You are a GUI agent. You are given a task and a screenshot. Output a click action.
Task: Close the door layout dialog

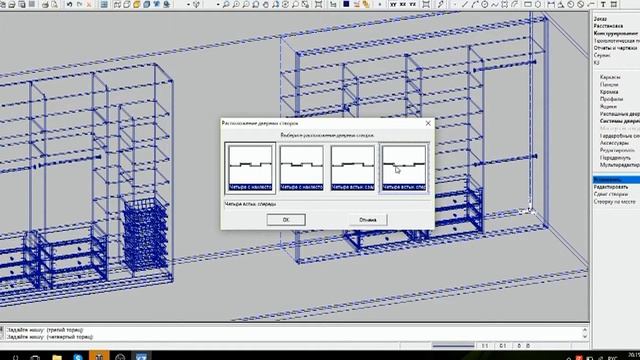(428, 123)
